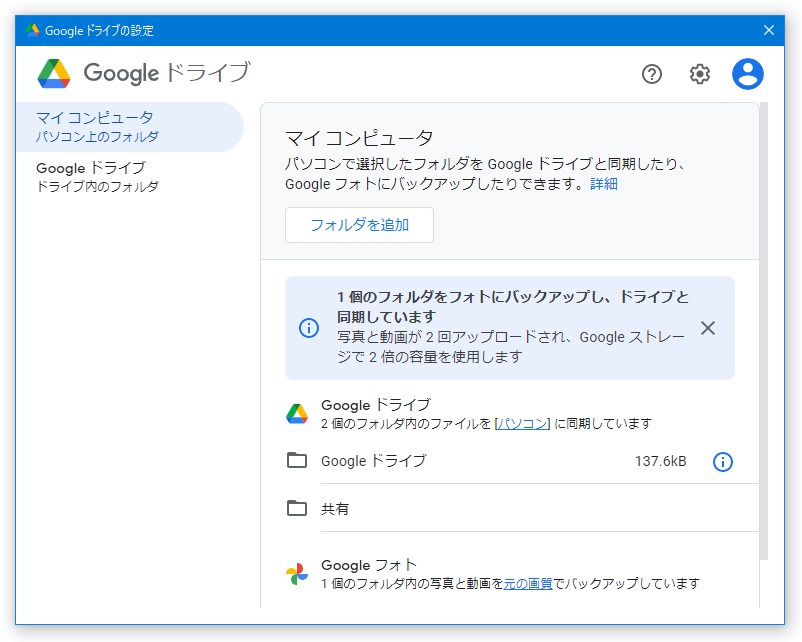Click the フォルダを追加 button

[359, 225]
